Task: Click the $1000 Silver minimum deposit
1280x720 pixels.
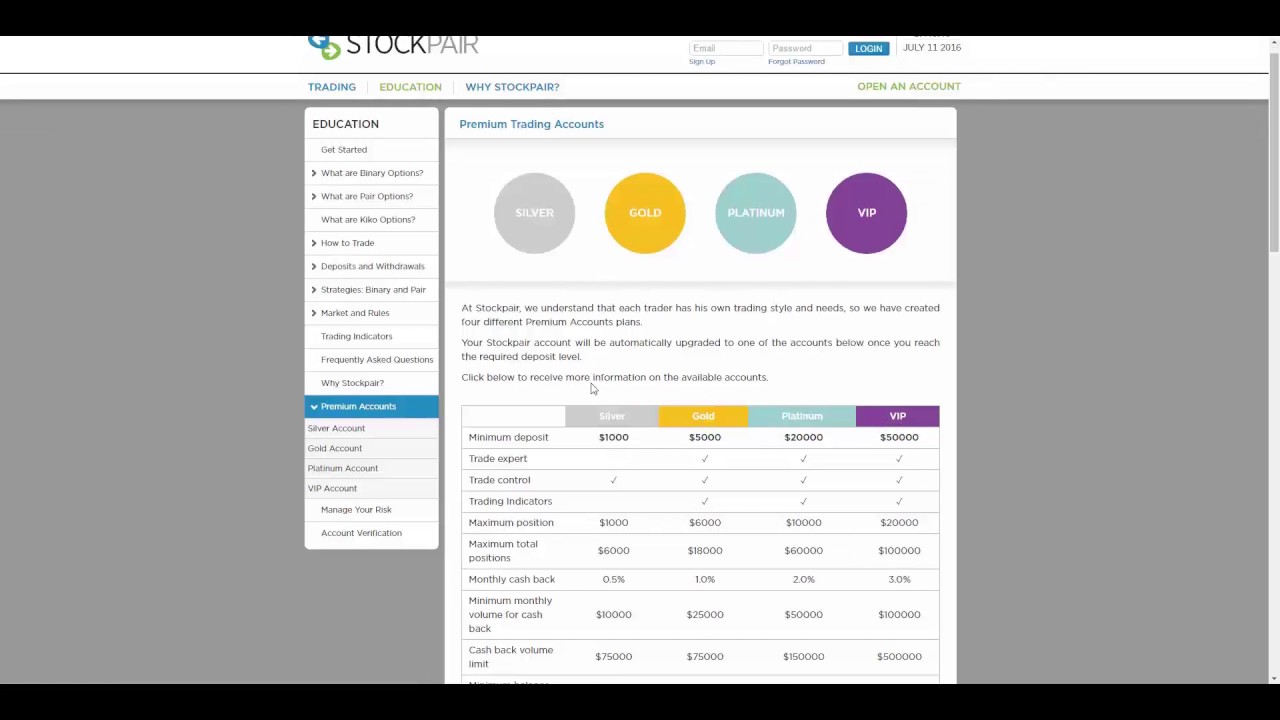Action: point(614,437)
